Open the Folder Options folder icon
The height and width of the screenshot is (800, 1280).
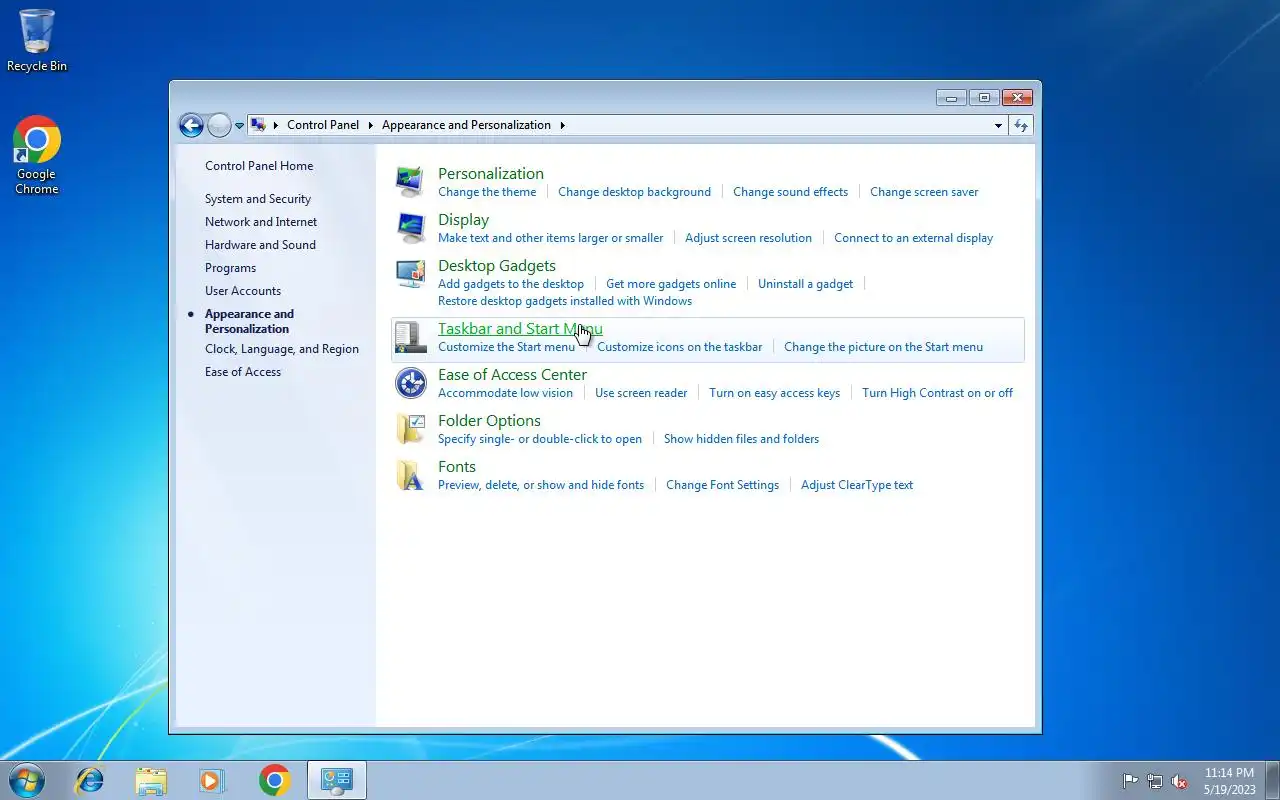click(x=410, y=429)
